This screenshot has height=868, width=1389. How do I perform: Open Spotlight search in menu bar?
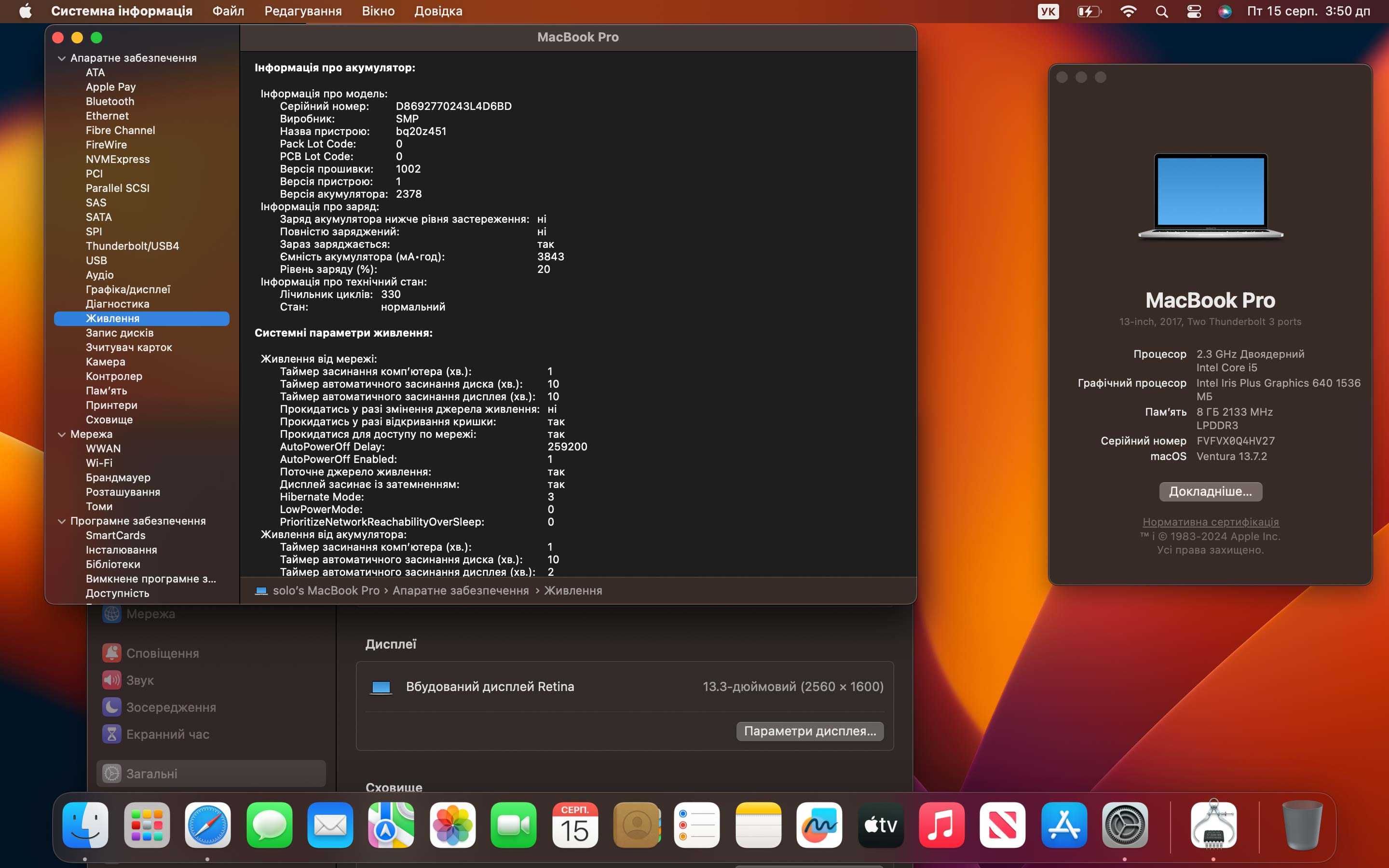tap(1162, 12)
